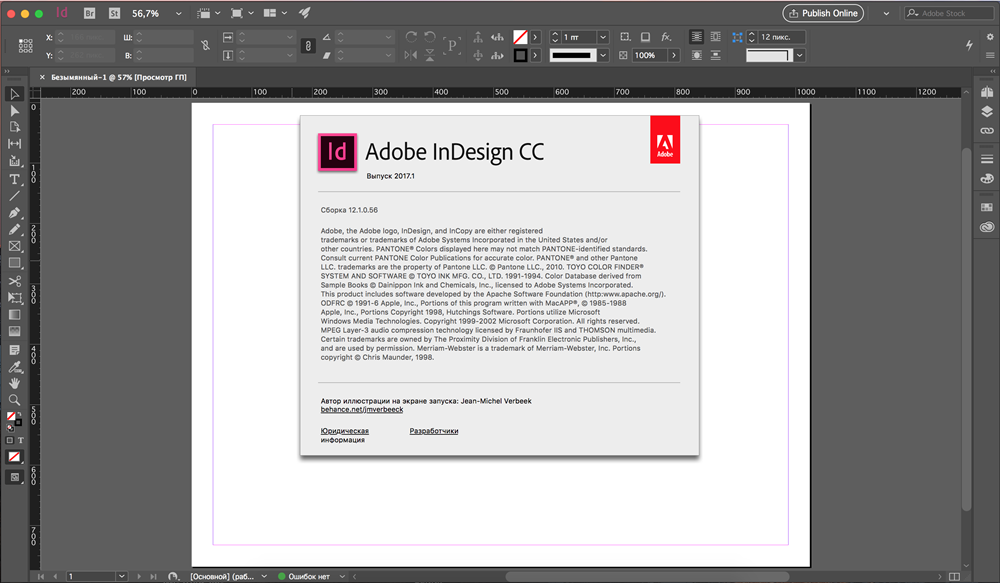Open stroke type style dropdown
1000x583 pixels.
click(x=603, y=55)
